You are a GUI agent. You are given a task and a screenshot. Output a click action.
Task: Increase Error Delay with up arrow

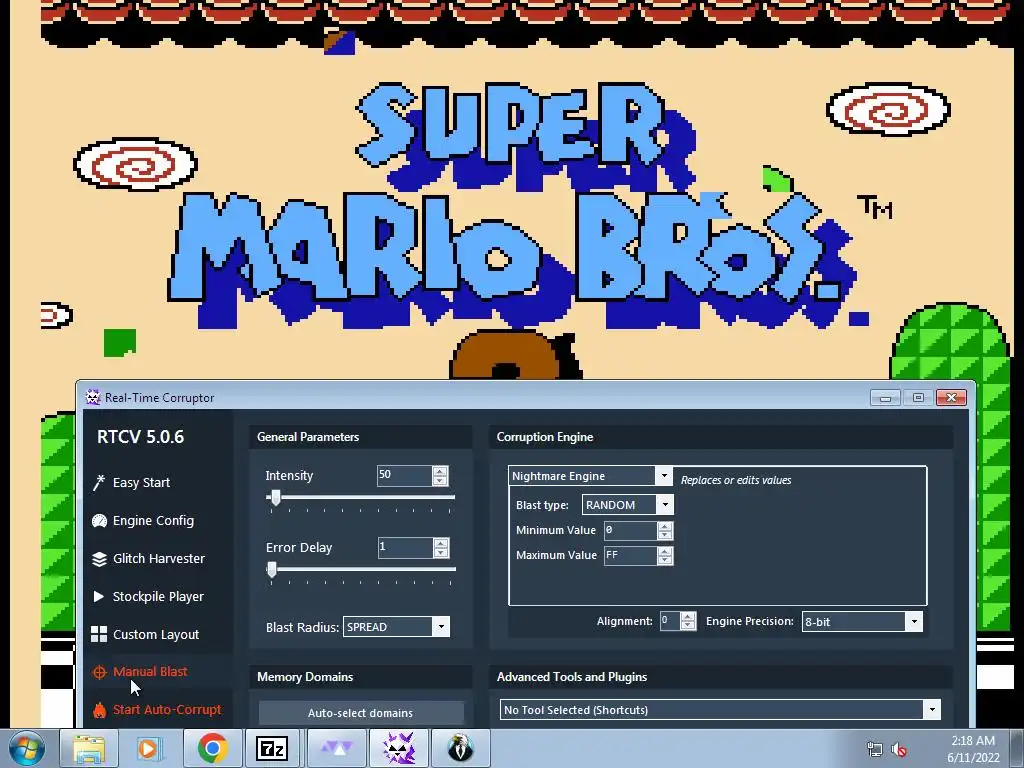tap(441, 543)
